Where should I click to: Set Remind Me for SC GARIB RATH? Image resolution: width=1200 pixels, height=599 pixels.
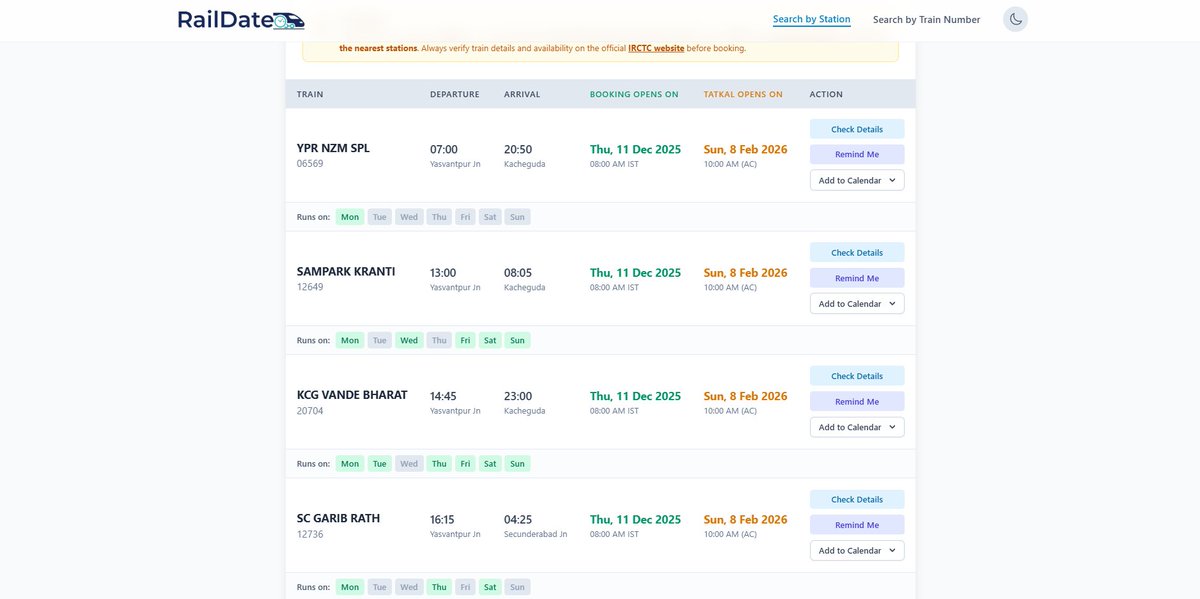tap(857, 525)
